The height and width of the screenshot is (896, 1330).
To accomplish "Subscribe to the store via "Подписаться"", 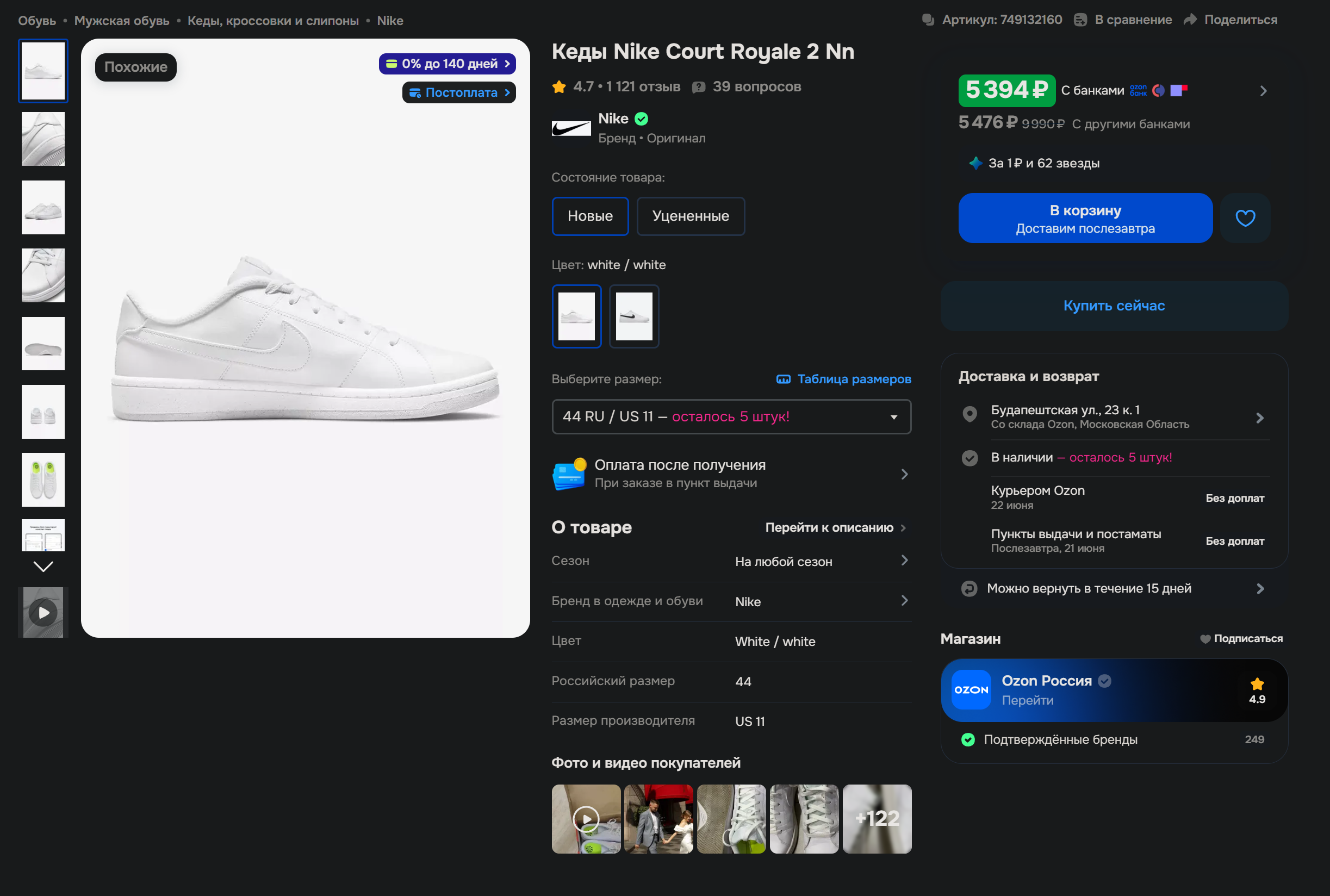I will pos(1241,638).
